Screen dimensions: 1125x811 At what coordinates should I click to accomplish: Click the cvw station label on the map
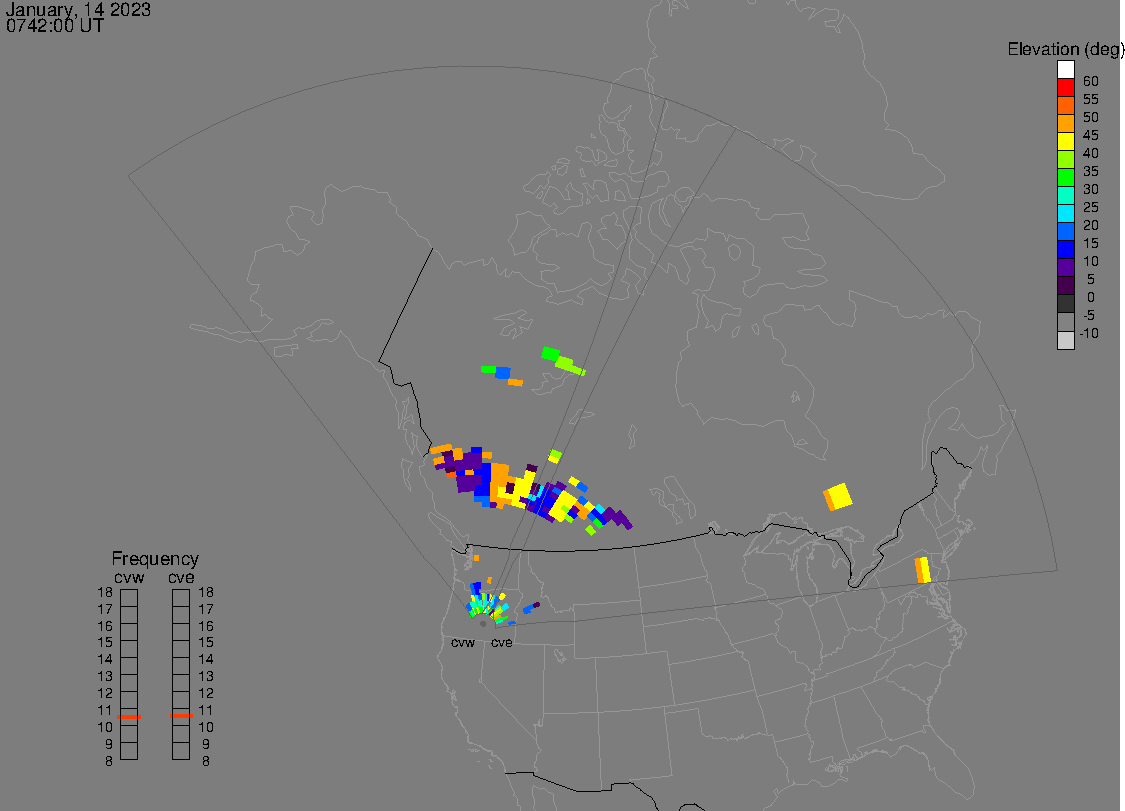(x=463, y=643)
